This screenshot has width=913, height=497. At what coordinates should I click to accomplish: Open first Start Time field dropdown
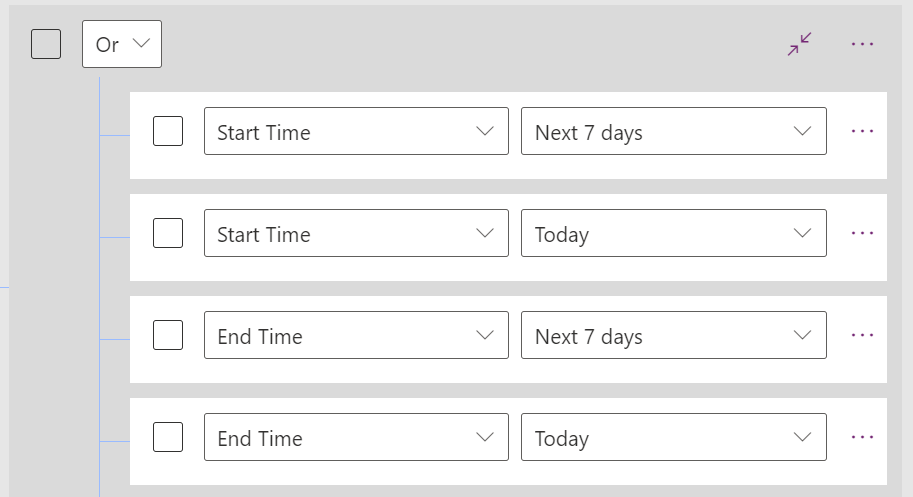(356, 131)
